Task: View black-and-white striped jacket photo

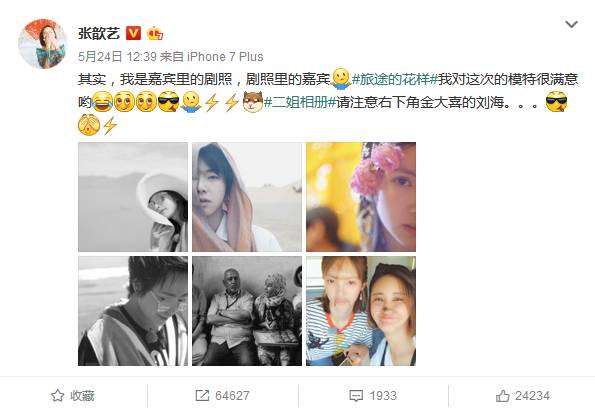Action: 133,311
